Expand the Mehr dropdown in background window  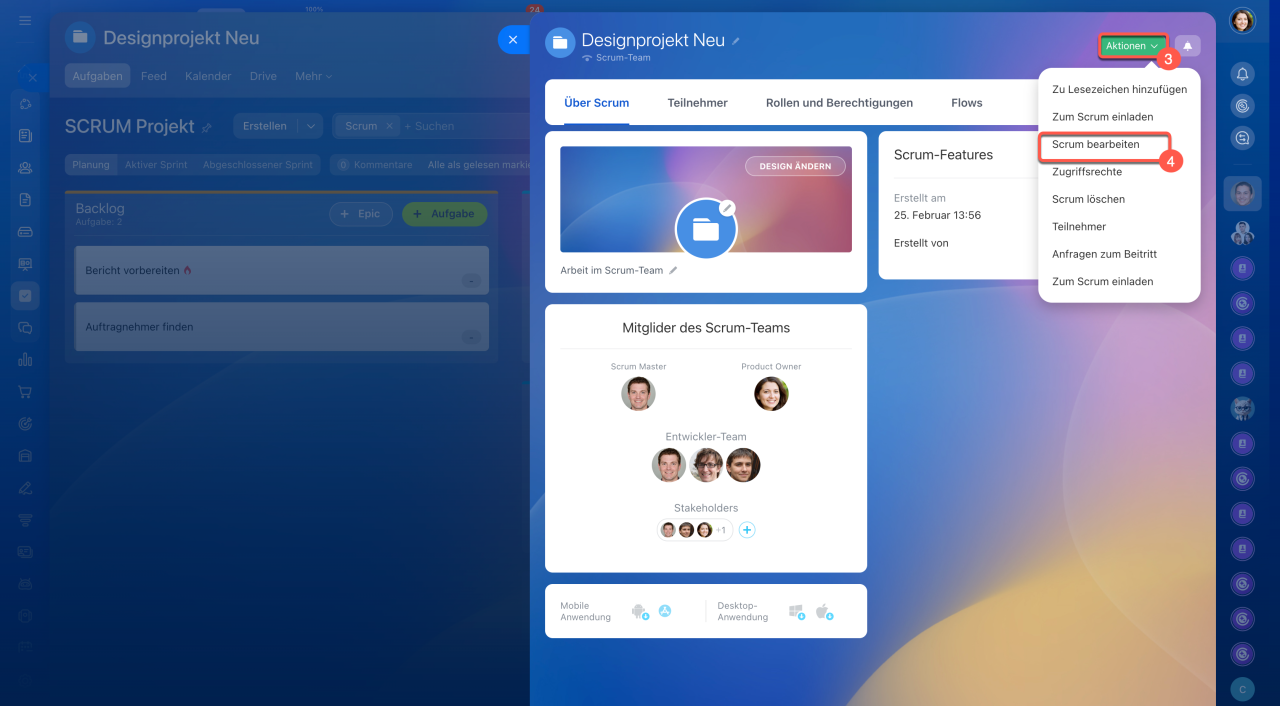tap(313, 76)
